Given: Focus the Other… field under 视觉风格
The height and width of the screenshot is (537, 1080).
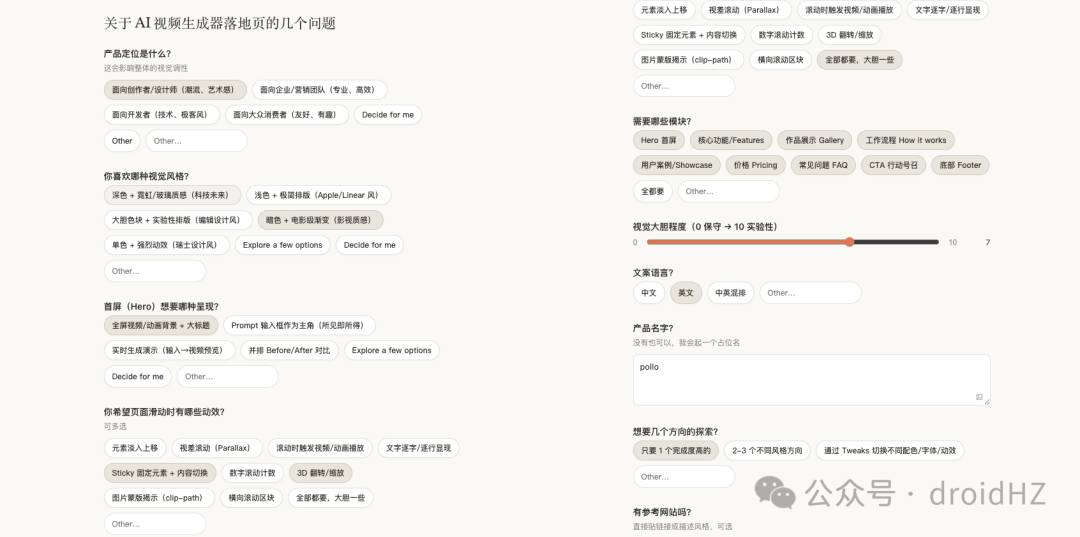Looking at the screenshot, I should tap(155, 271).
